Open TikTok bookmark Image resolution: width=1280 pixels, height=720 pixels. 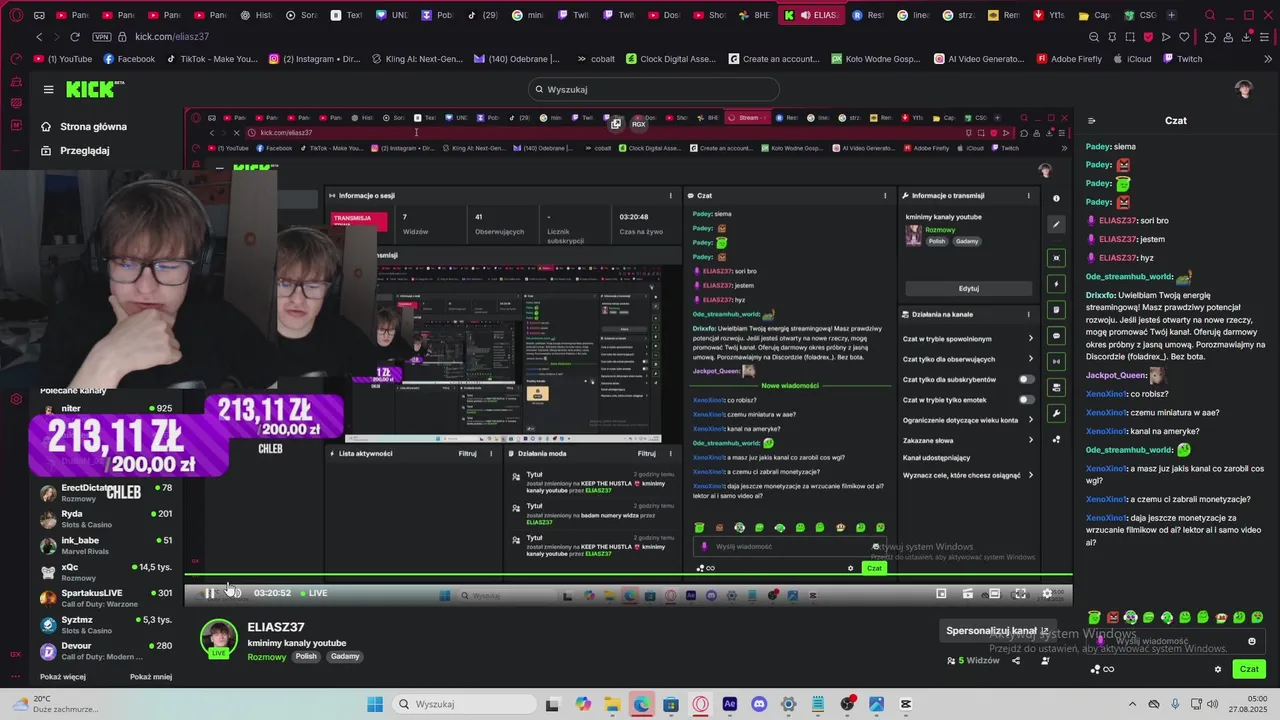click(211, 59)
